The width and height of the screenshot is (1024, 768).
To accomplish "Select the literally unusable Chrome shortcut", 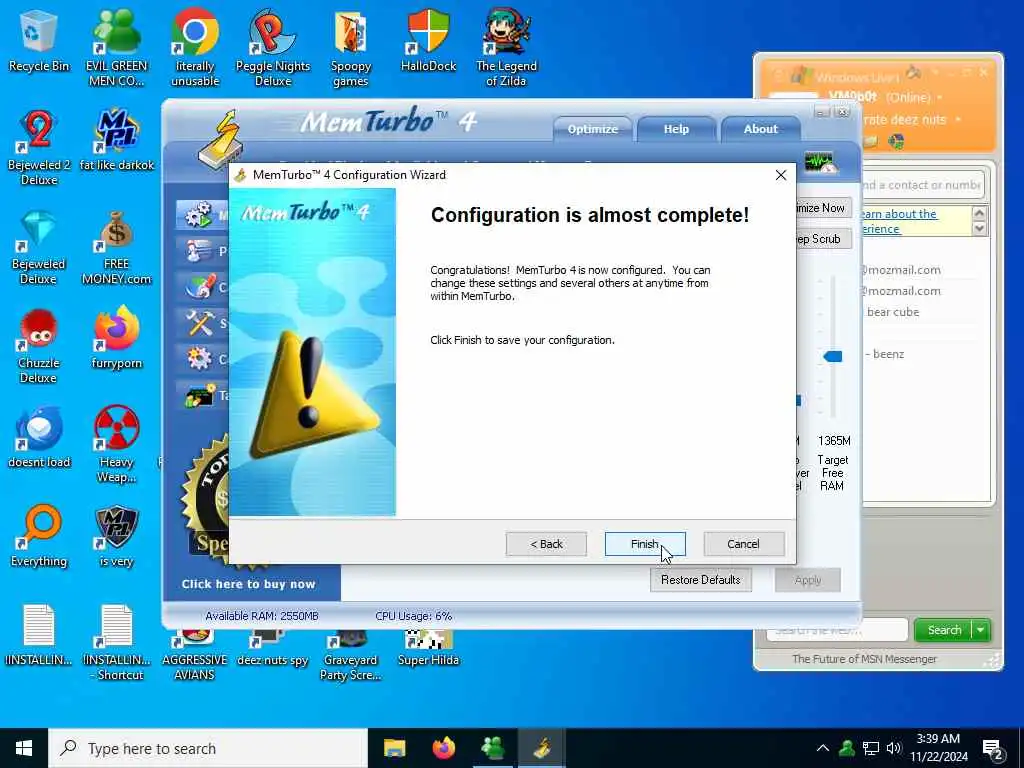I will 195,47.
